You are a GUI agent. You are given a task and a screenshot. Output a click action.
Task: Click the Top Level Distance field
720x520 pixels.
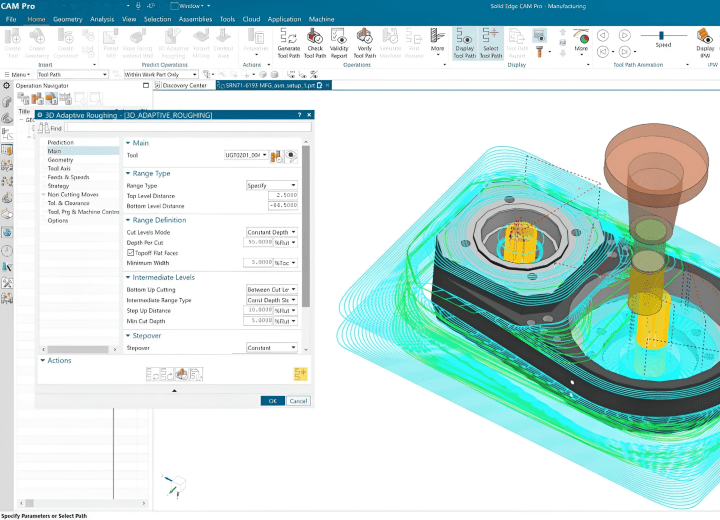point(282,195)
